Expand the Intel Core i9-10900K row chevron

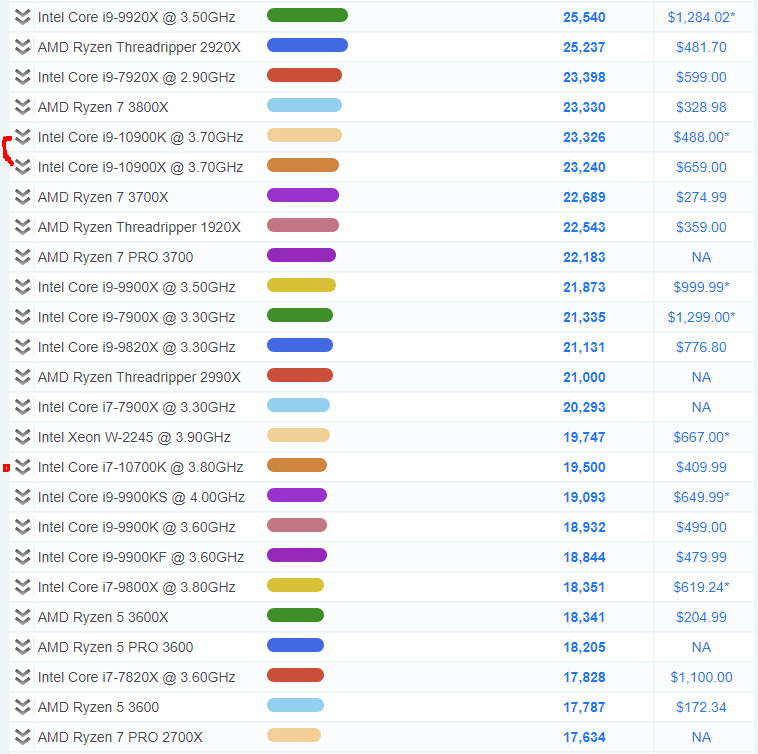point(22,137)
